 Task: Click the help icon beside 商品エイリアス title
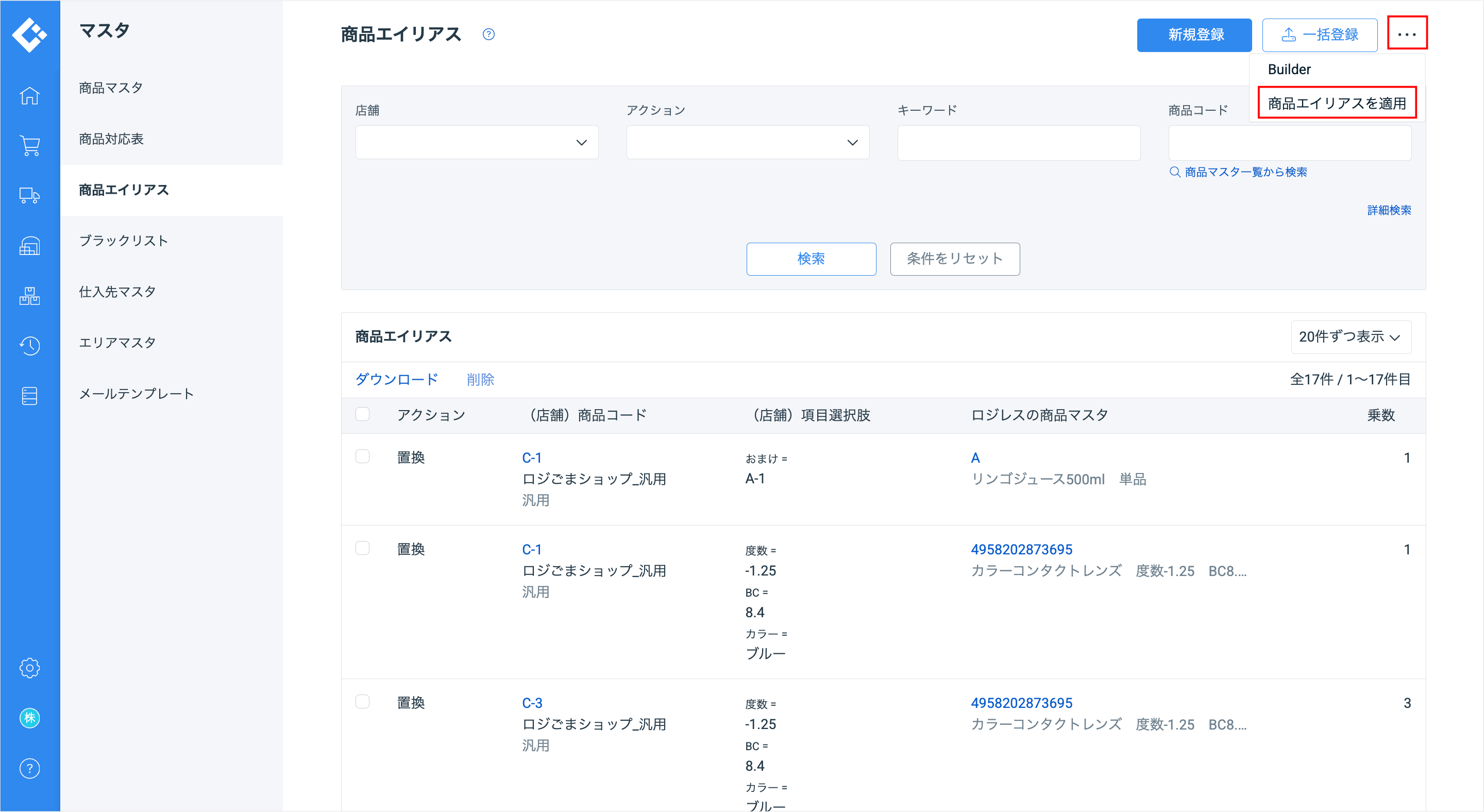point(488,35)
